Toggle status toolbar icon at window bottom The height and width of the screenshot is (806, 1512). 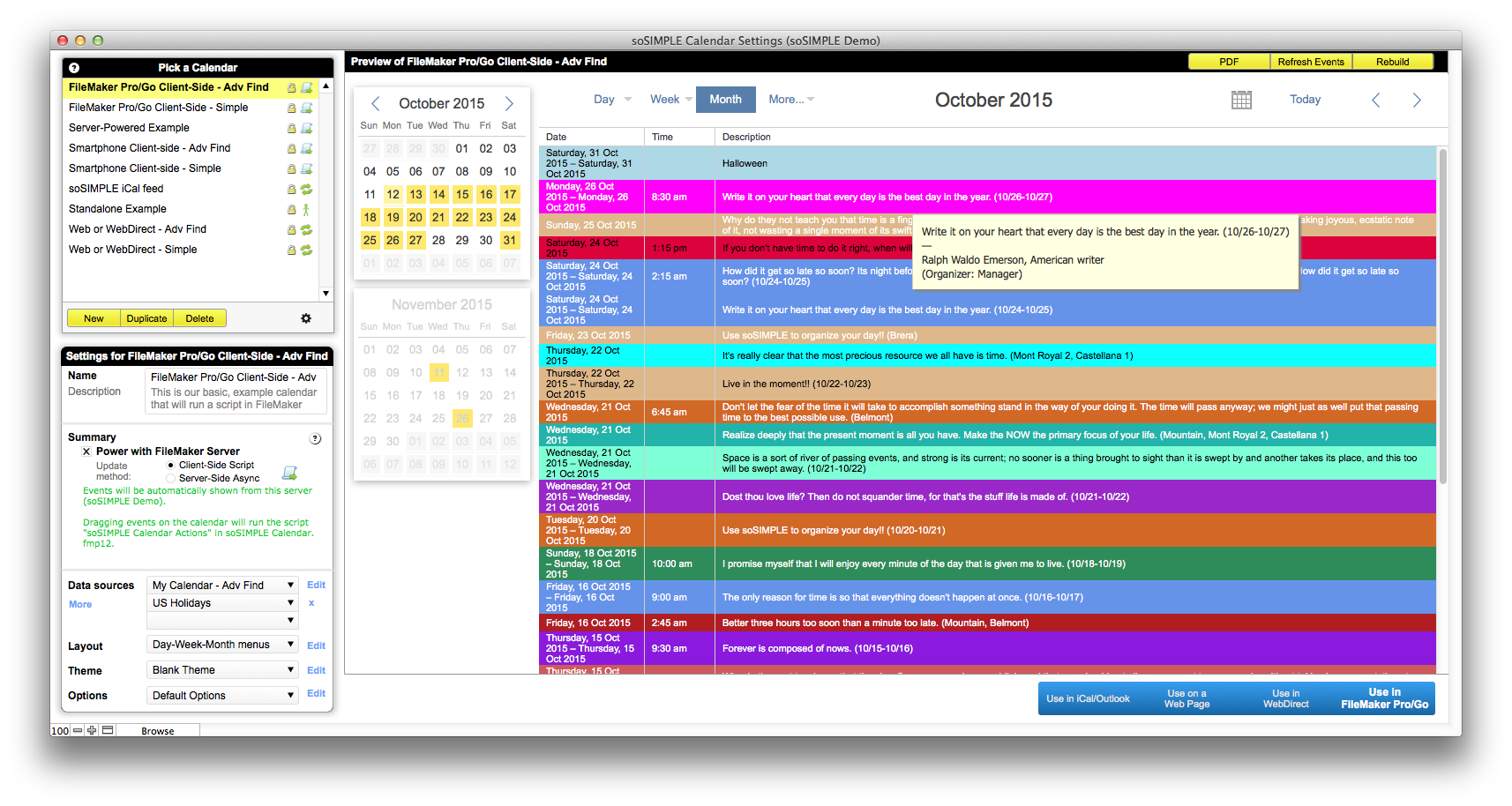point(108,730)
